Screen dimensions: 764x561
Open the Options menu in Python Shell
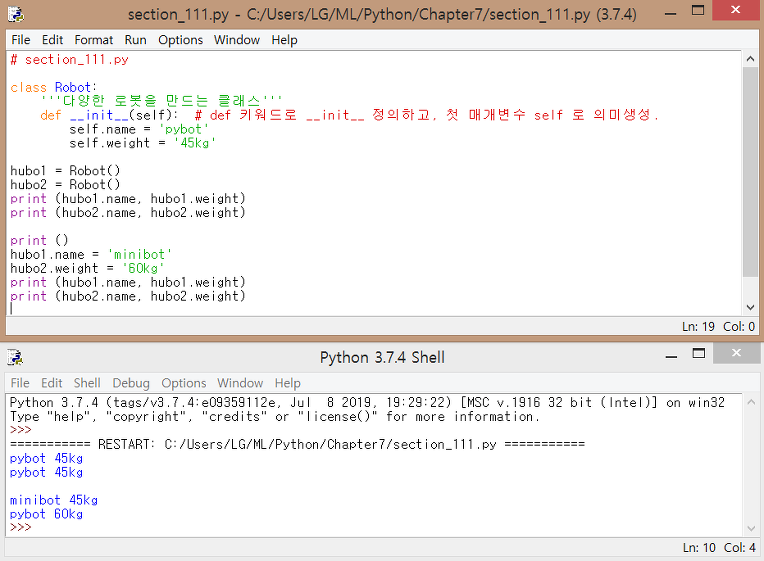point(184,383)
